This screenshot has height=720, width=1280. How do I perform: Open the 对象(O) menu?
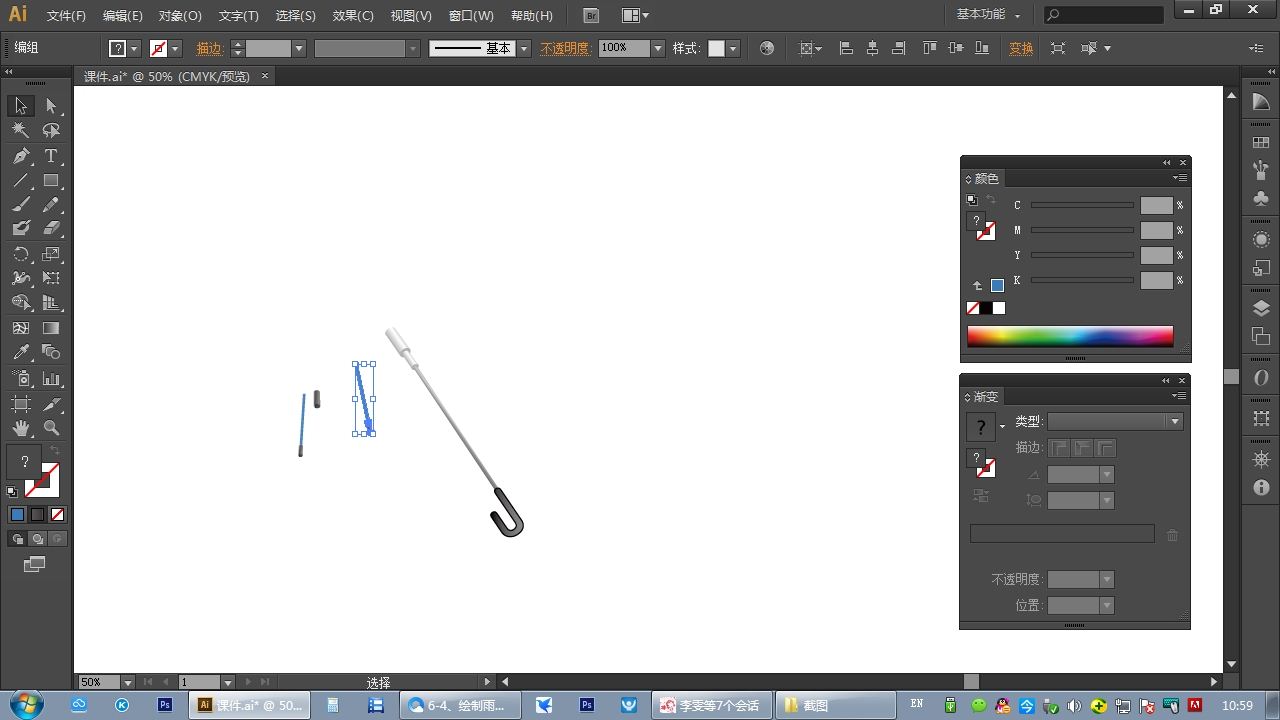click(x=180, y=16)
